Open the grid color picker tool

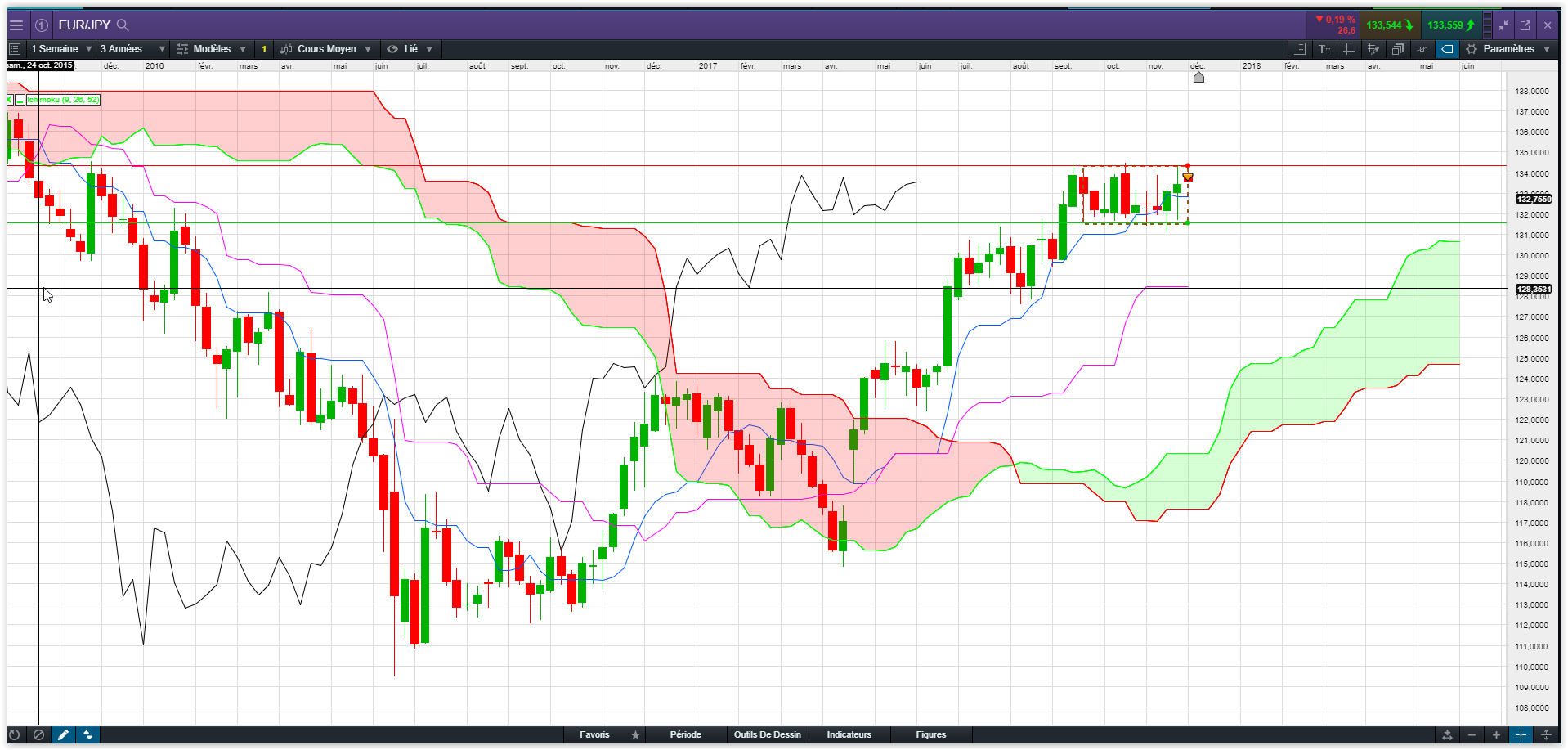(x=1373, y=49)
